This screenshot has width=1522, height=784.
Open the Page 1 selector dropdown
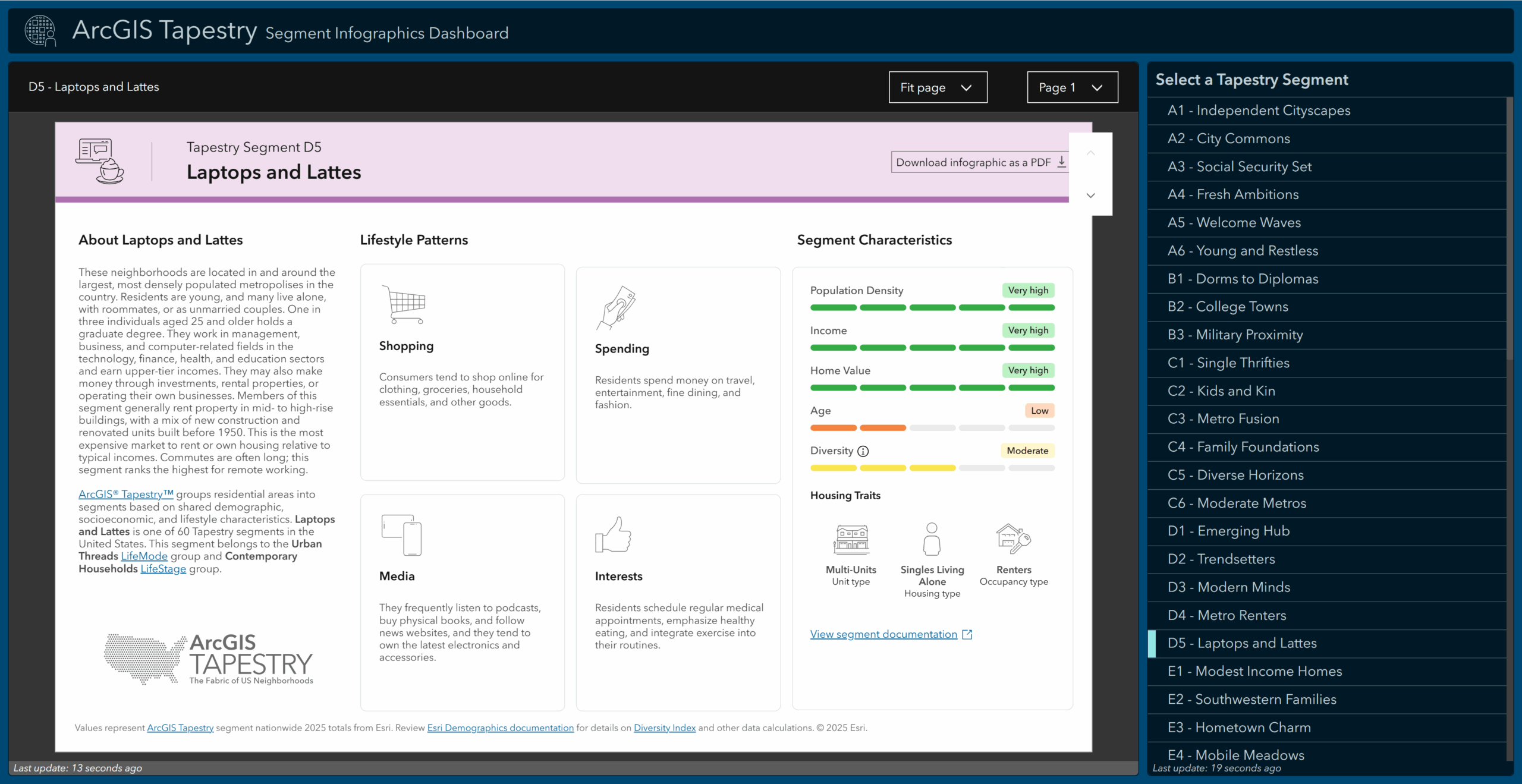(1072, 87)
